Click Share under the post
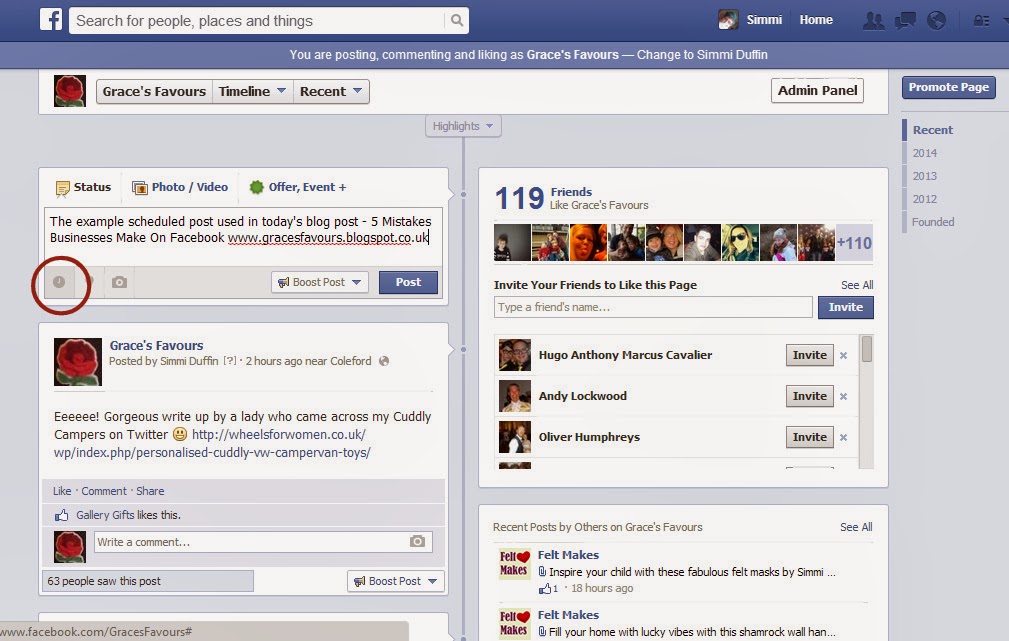 [150, 491]
